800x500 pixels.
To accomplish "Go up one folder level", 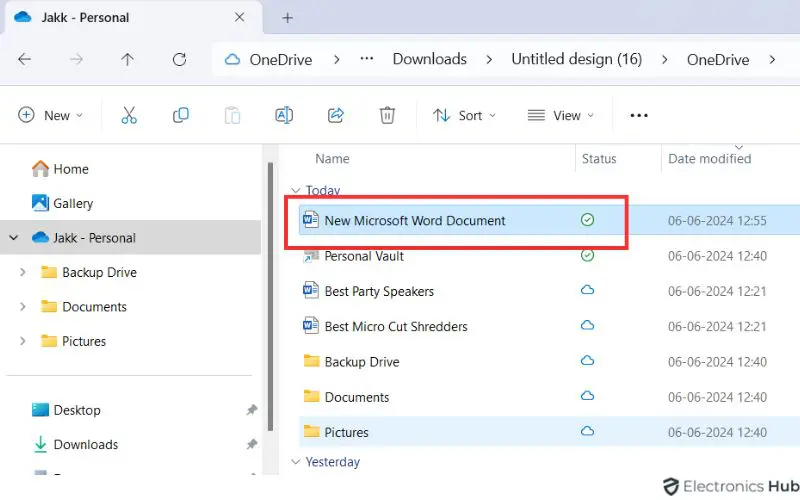I will point(128,60).
